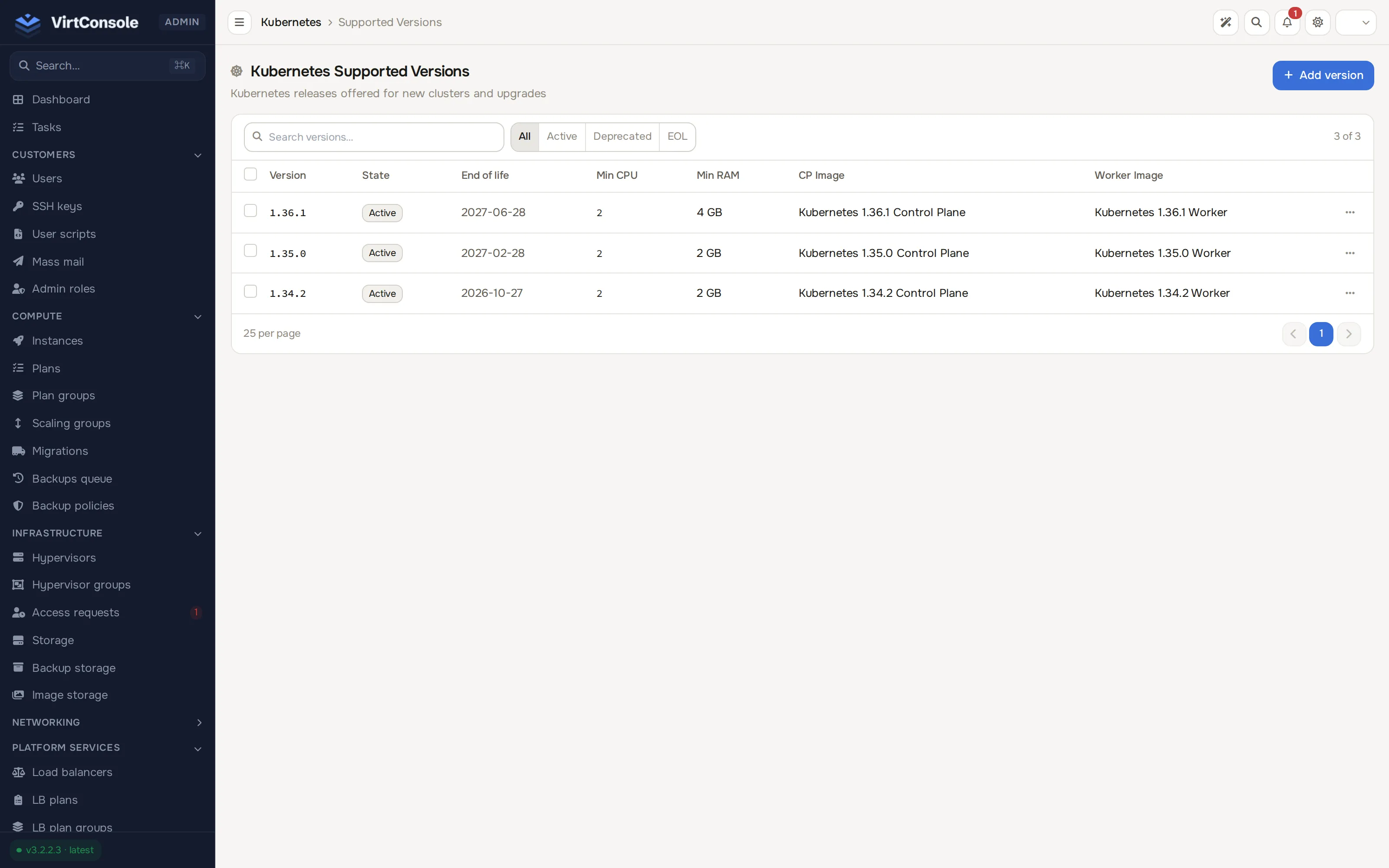
Task: Toggle the select-all versions checkbox
Action: pyautogui.click(x=250, y=174)
